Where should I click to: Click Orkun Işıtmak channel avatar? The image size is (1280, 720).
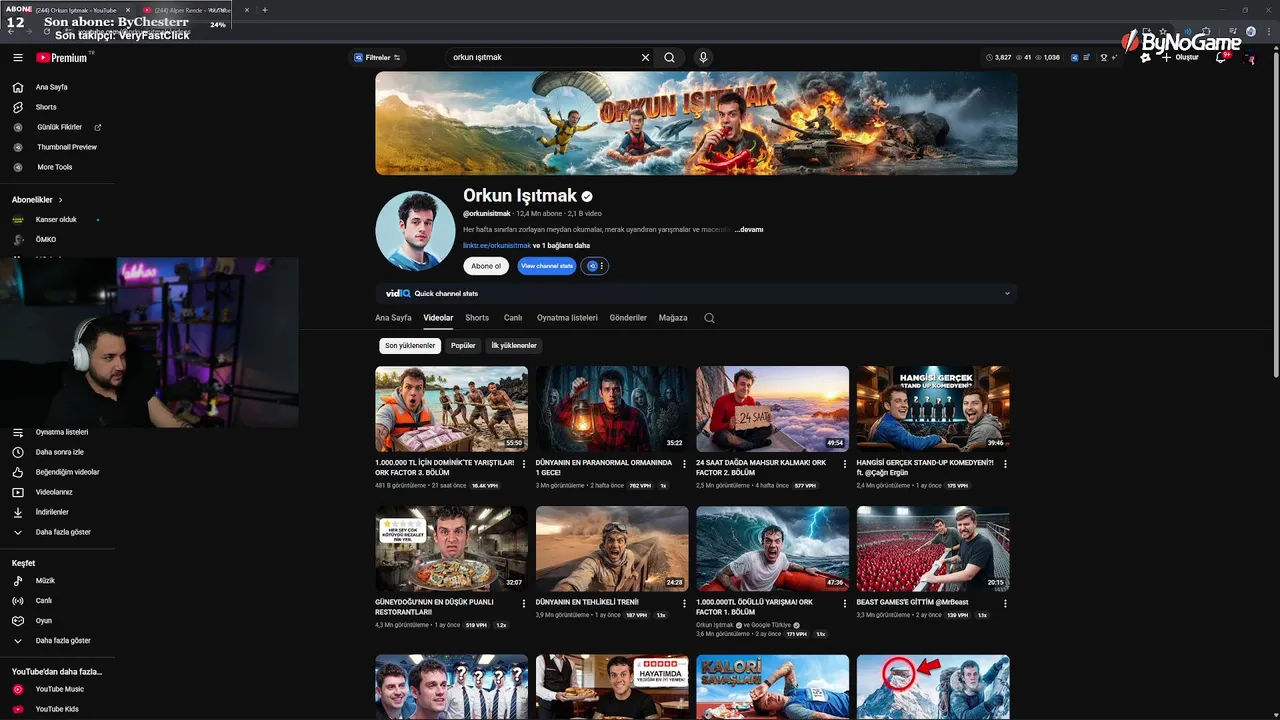(415, 231)
